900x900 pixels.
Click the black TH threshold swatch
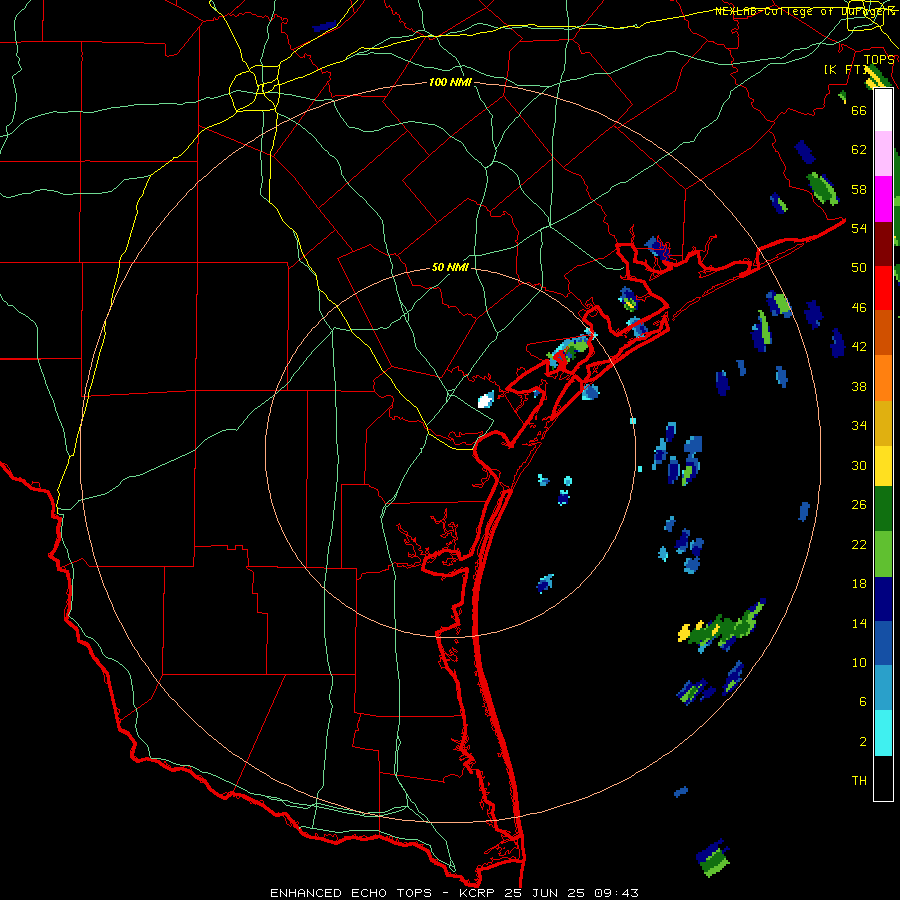883,778
